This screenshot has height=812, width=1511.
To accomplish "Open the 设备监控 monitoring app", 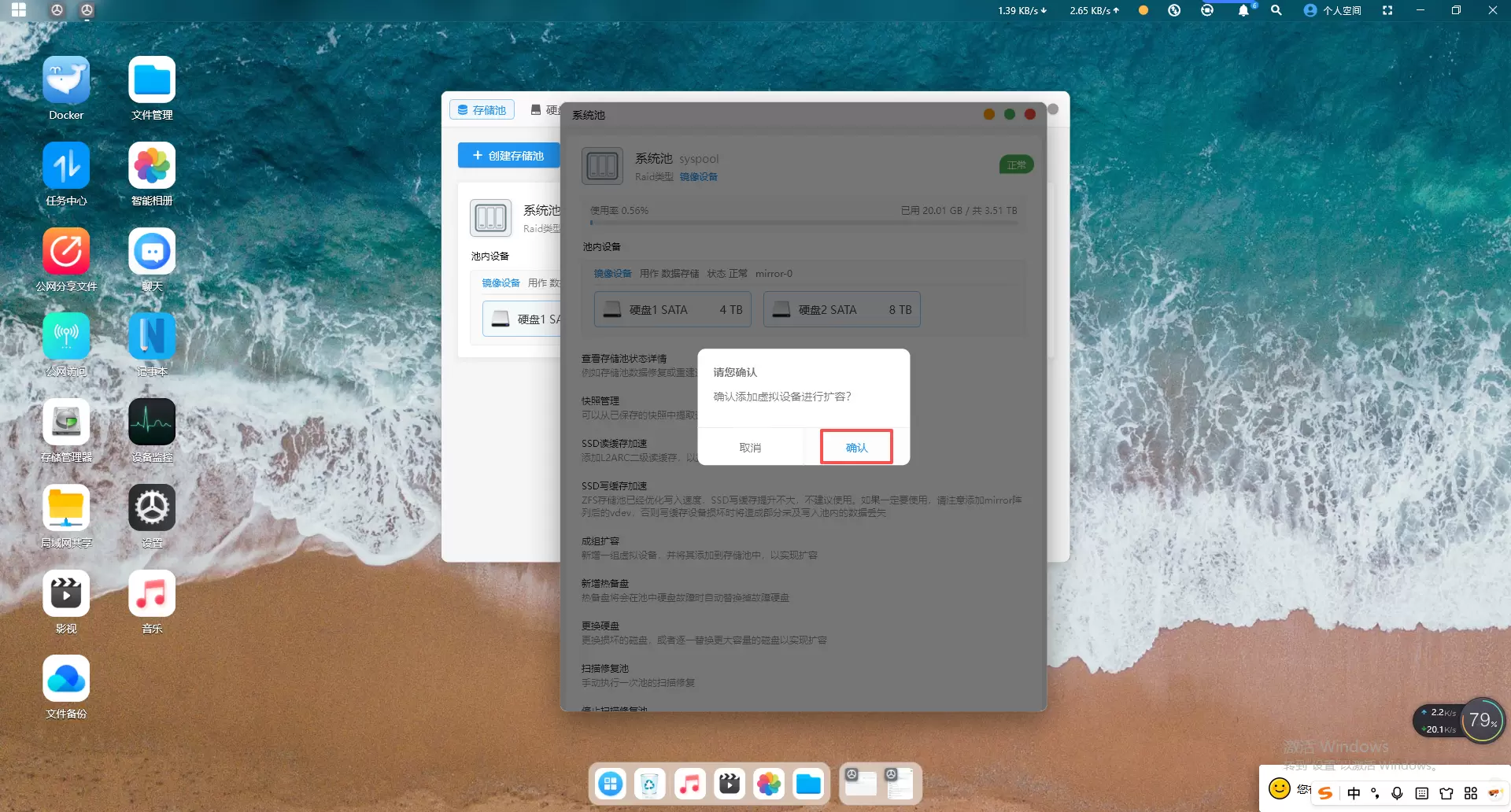I will coord(152,423).
